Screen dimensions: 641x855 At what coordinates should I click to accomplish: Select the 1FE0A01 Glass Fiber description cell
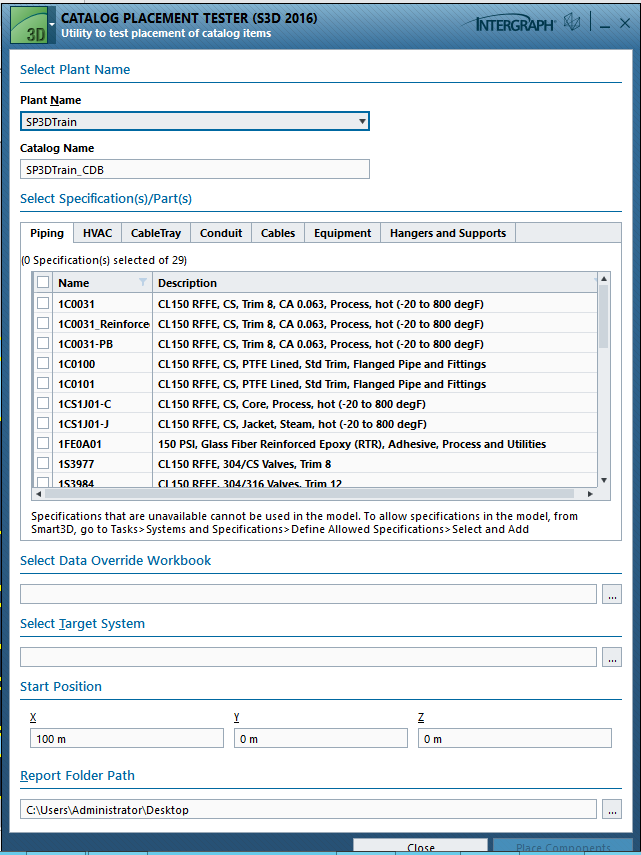[x=375, y=444]
